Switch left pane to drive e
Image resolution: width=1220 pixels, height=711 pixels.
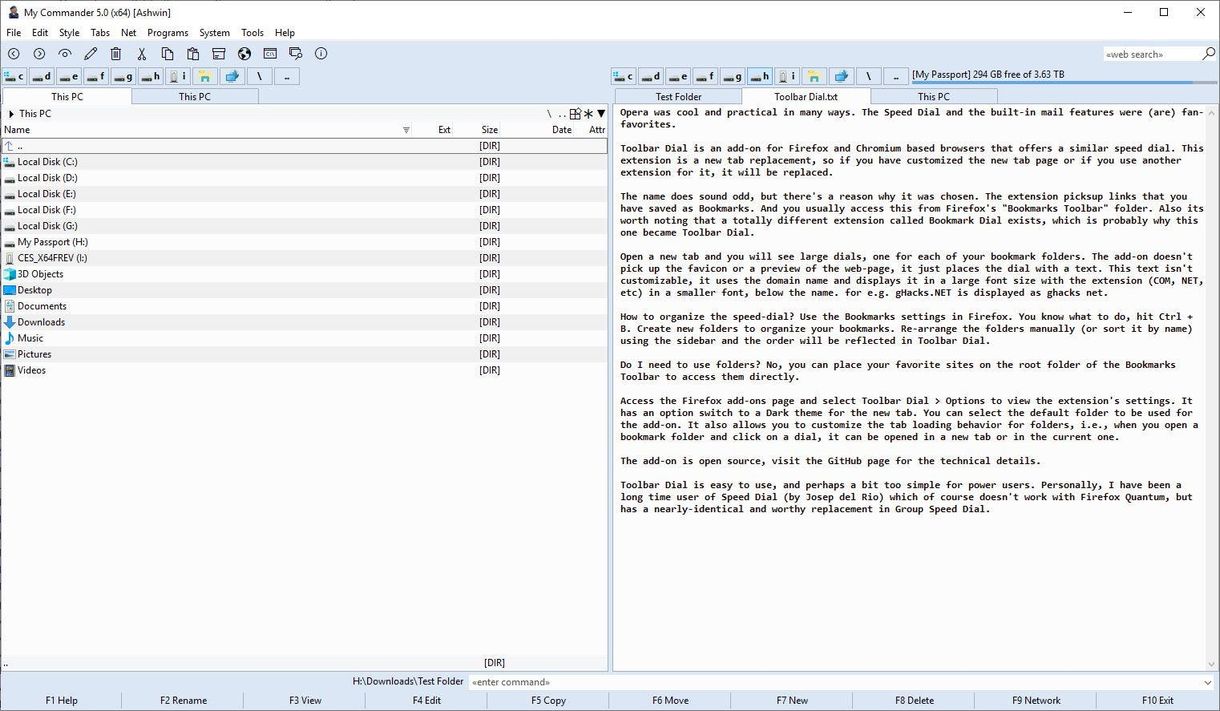69,76
